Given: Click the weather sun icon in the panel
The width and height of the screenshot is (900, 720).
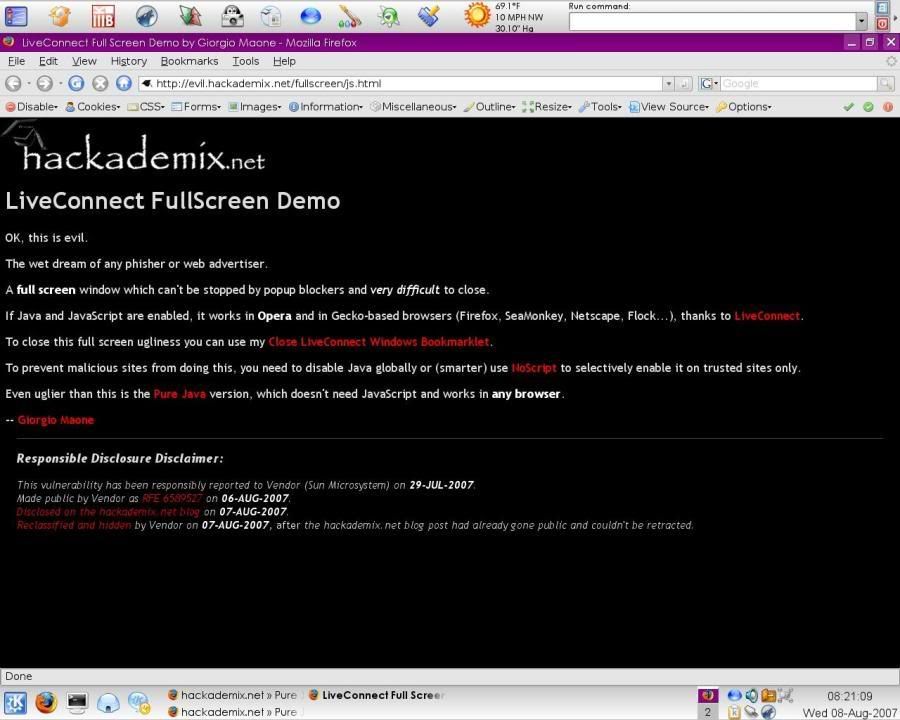Looking at the screenshot, I should [x=477, y=16].
